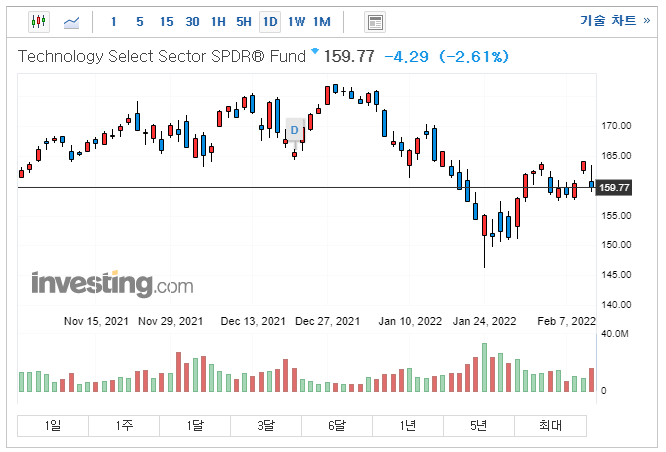
Task: Set the interval to 30 minutes
Action: [192, 22]
